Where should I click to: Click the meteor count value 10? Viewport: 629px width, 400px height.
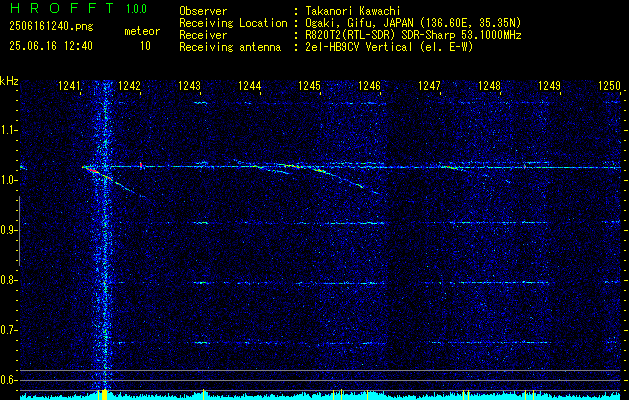click(x=145, y=46)
